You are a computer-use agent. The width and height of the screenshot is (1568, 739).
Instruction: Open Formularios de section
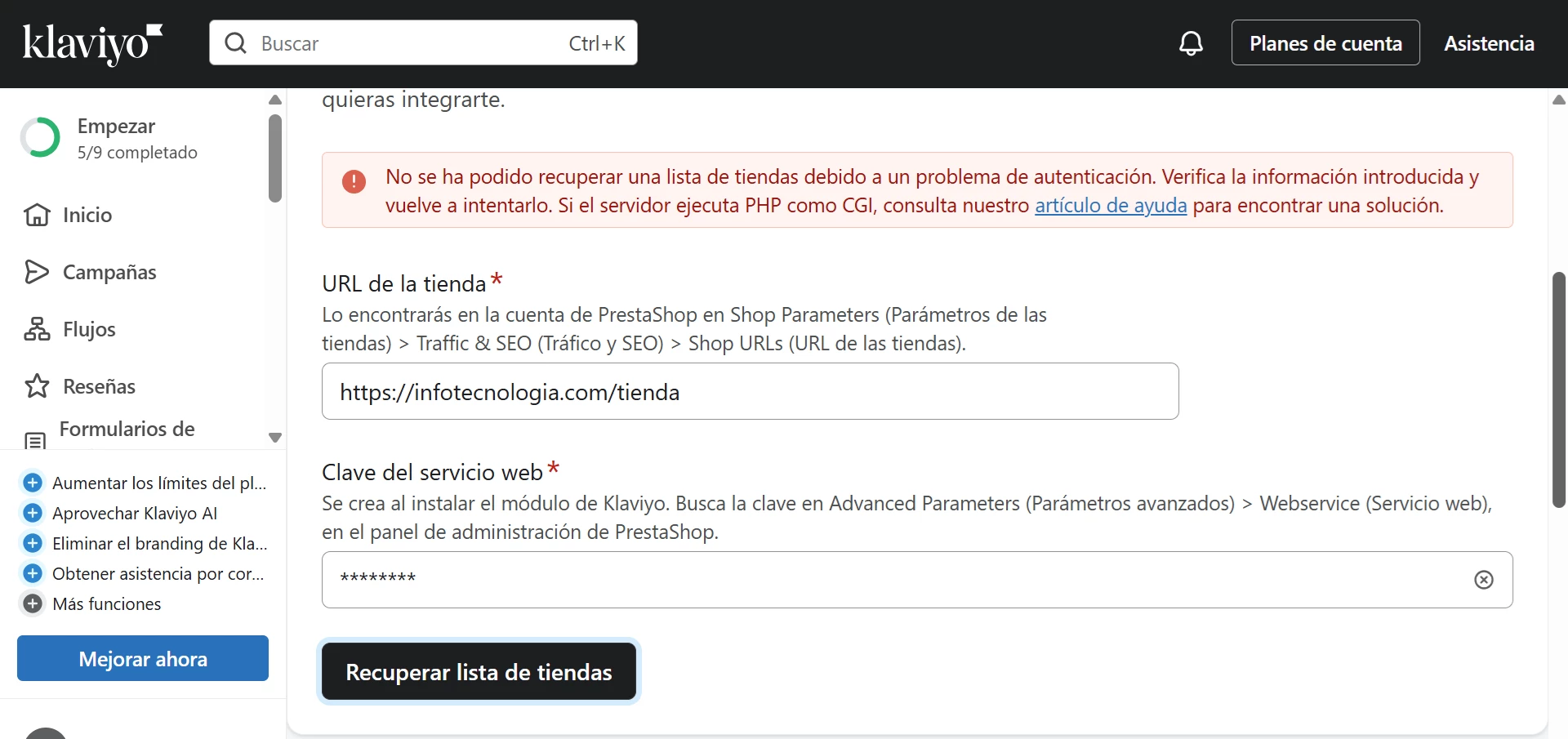click(x=127, y=429)
